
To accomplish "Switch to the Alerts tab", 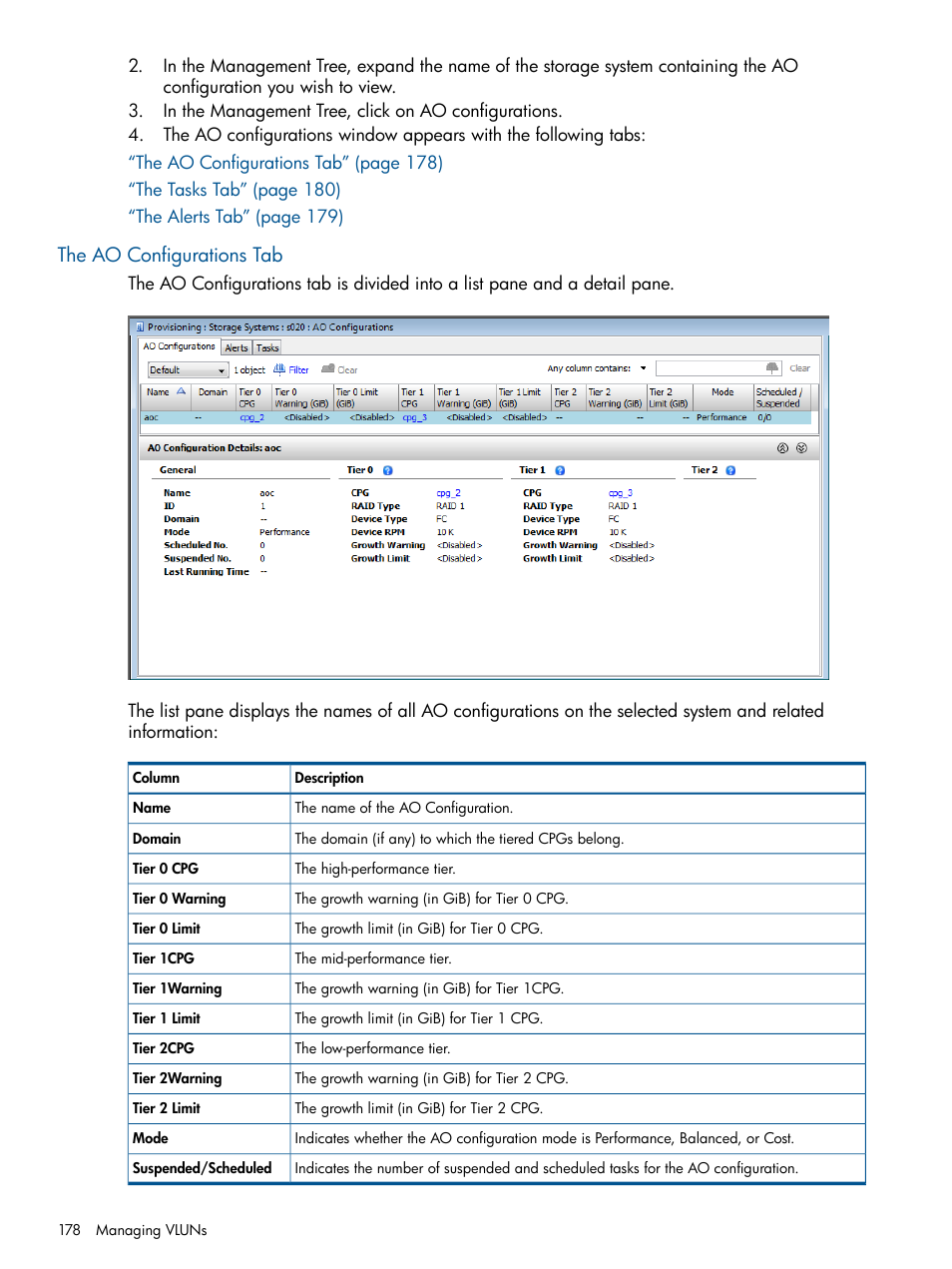I will pyautogui.click(x=237, y=348).
